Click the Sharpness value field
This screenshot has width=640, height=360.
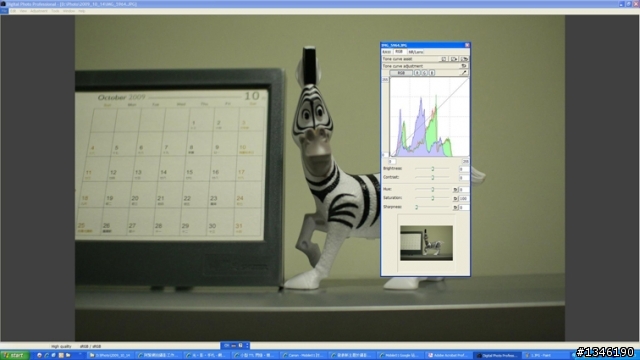point(464,207)
